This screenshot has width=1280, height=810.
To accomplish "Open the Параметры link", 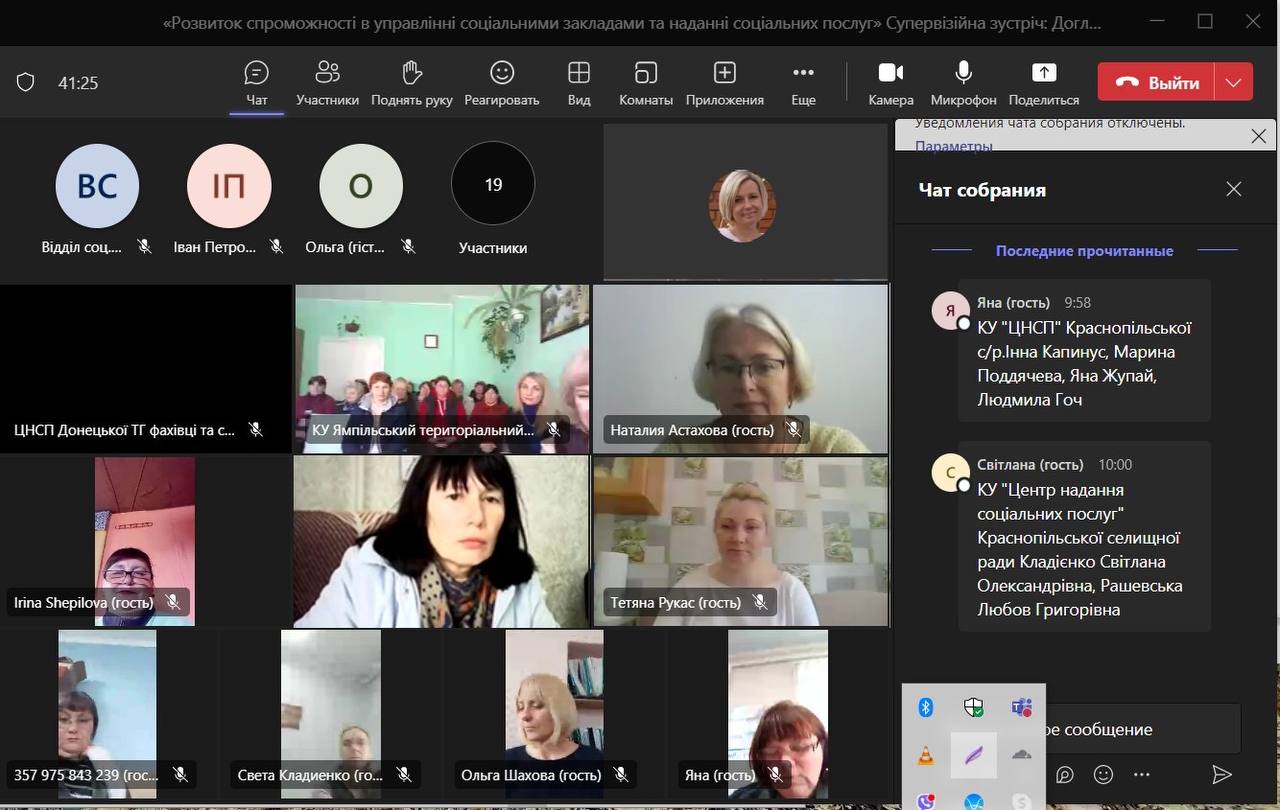I will tap(954, 146).
